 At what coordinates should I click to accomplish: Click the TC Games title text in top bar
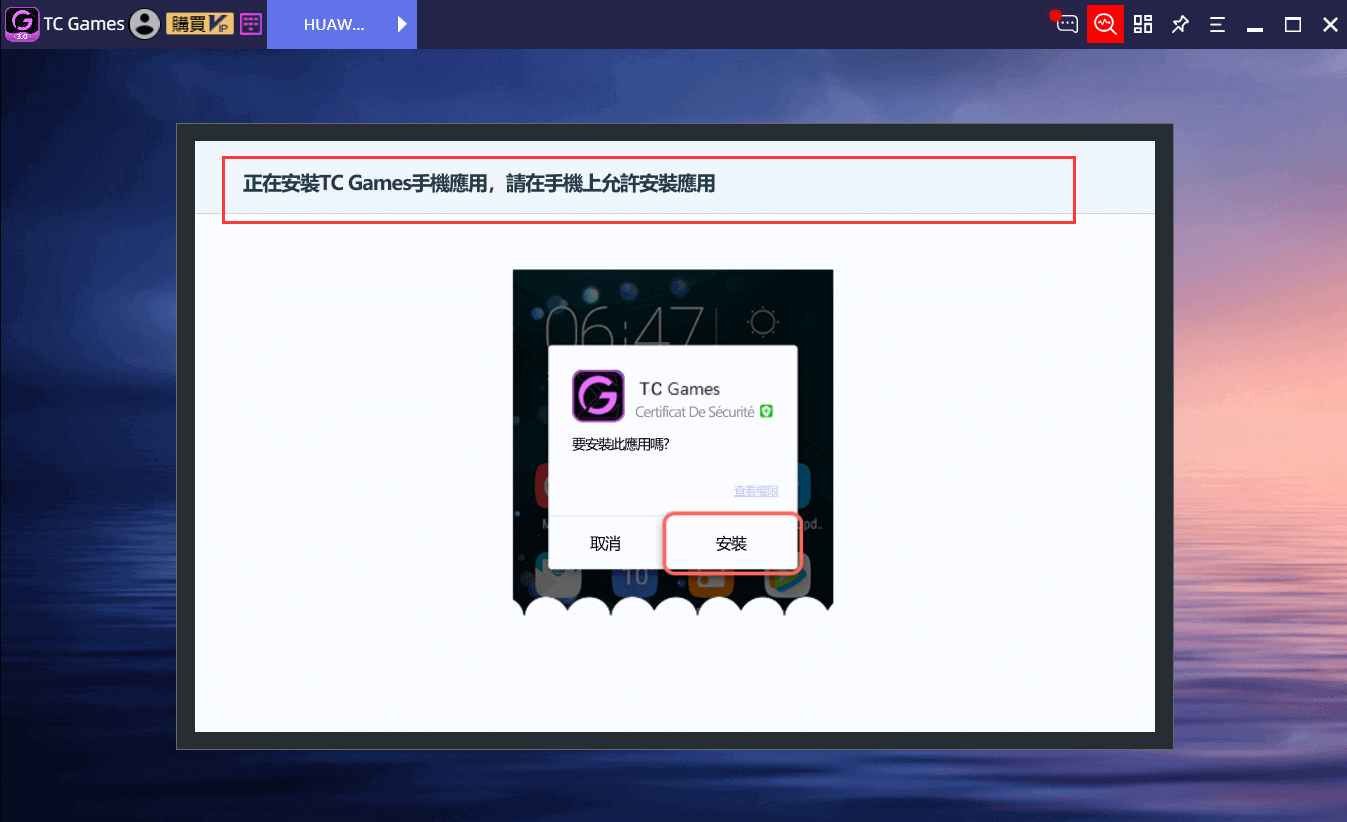(84, 24)
